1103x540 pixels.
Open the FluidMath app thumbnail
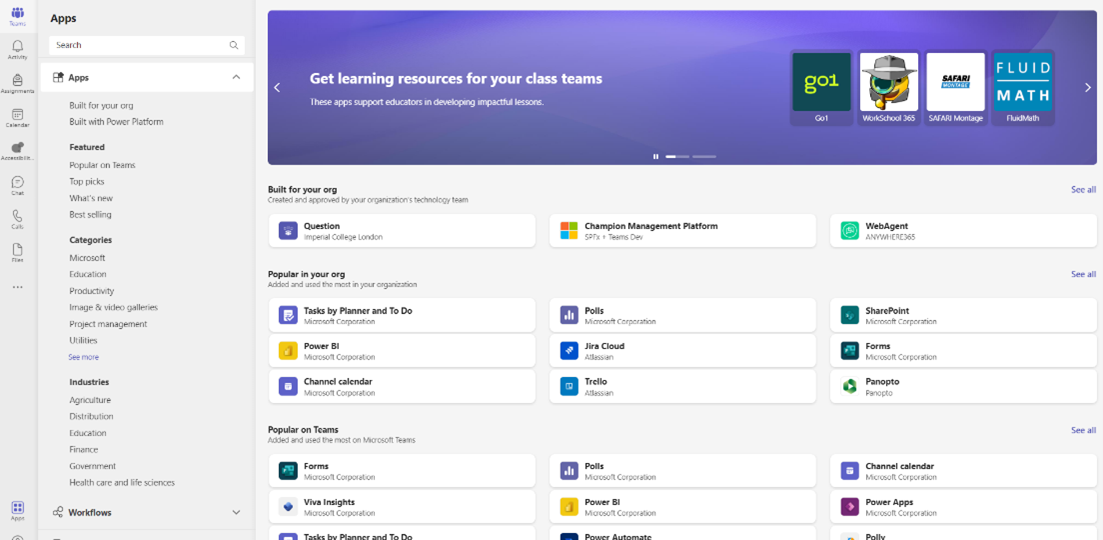pos(1023,88)
